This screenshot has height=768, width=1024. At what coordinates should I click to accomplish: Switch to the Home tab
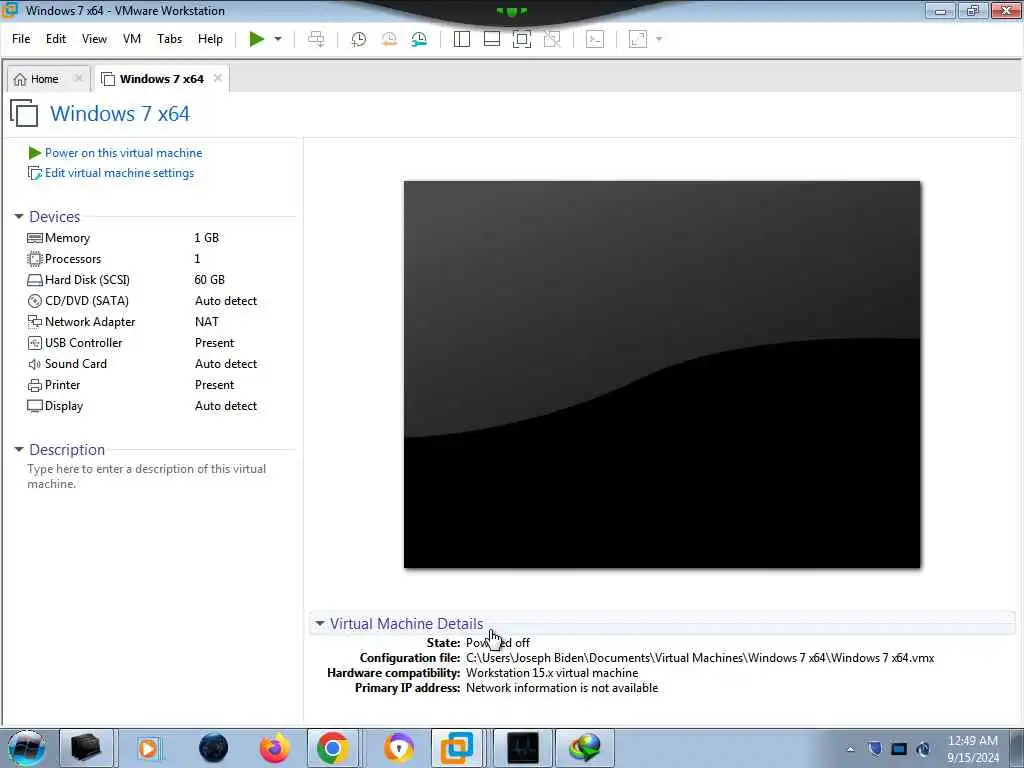pyautogui.click(x=44, y=79)
